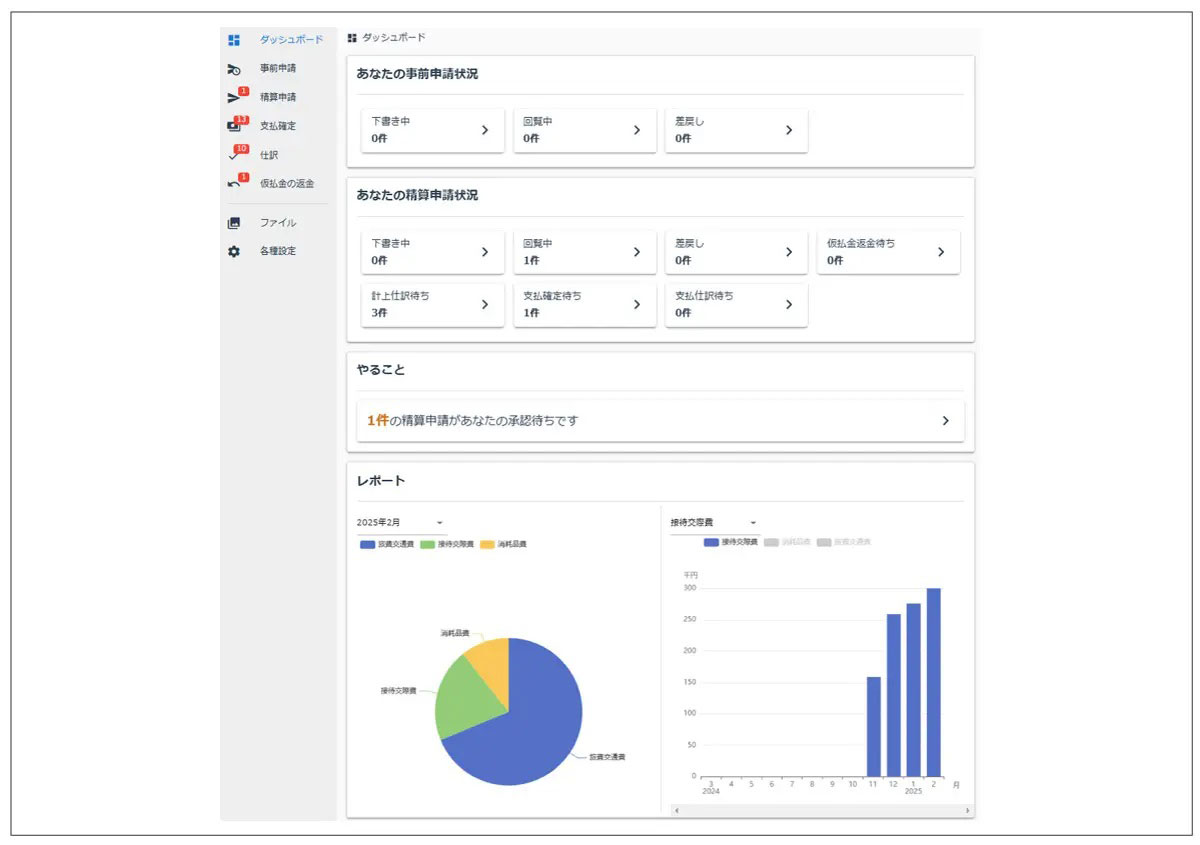Click the horizontal scrollbar below the bar chart
1200x845 pixels.
pos(820,810)
